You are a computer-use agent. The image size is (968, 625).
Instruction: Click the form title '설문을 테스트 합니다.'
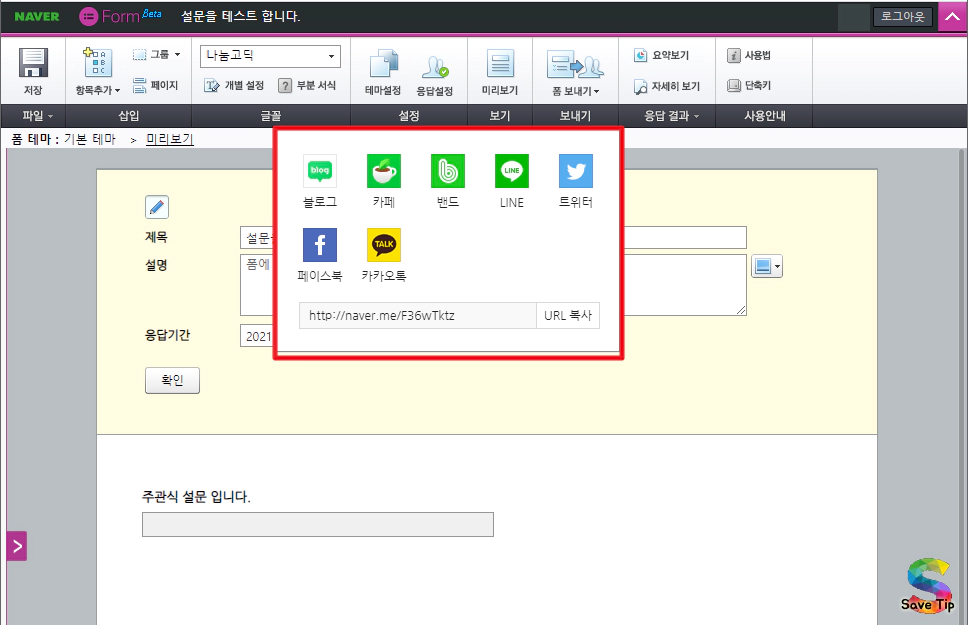(240, 17)
